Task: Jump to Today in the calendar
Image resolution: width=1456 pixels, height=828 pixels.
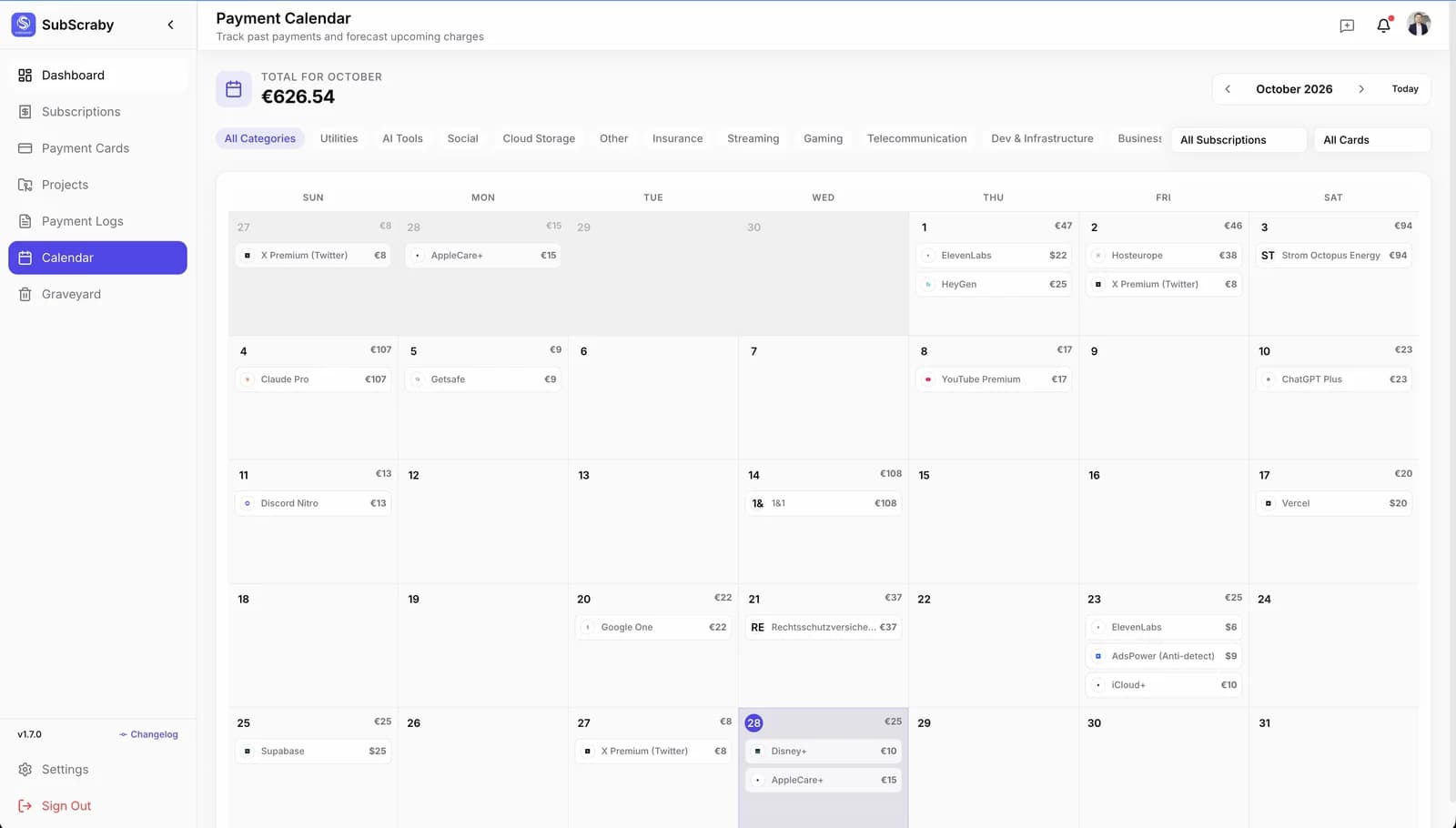Action: pos(1405,89)
